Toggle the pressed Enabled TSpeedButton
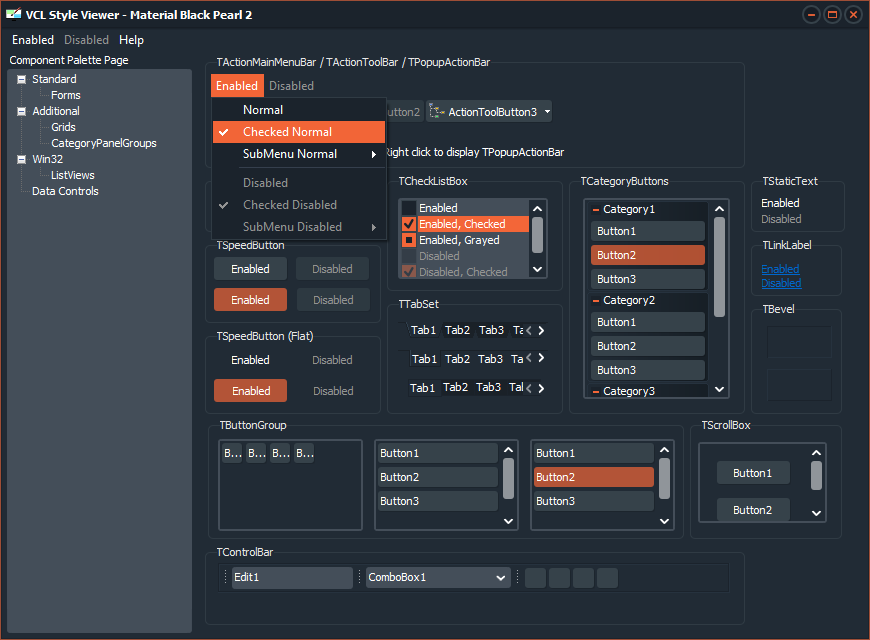This screenshot has width=870, height=640. pyautogui.click(x=250, y=300)
